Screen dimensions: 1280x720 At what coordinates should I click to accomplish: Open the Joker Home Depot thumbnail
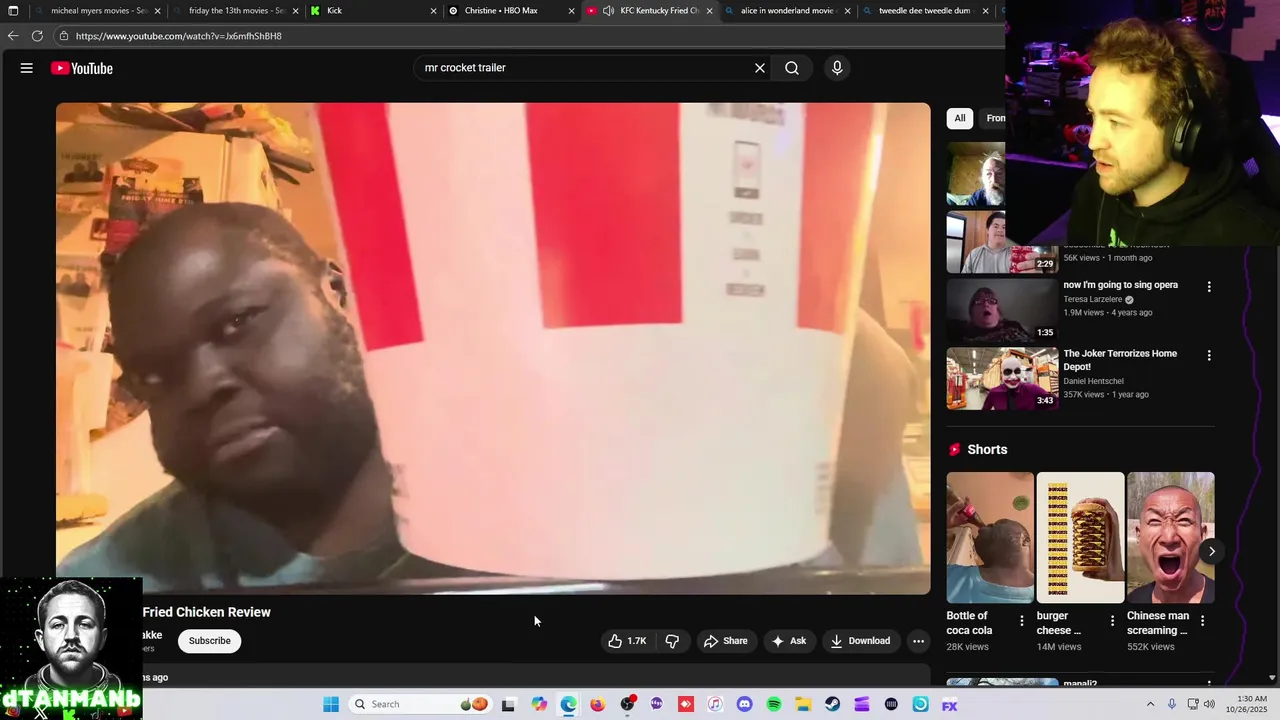(x=1002, y=378)
